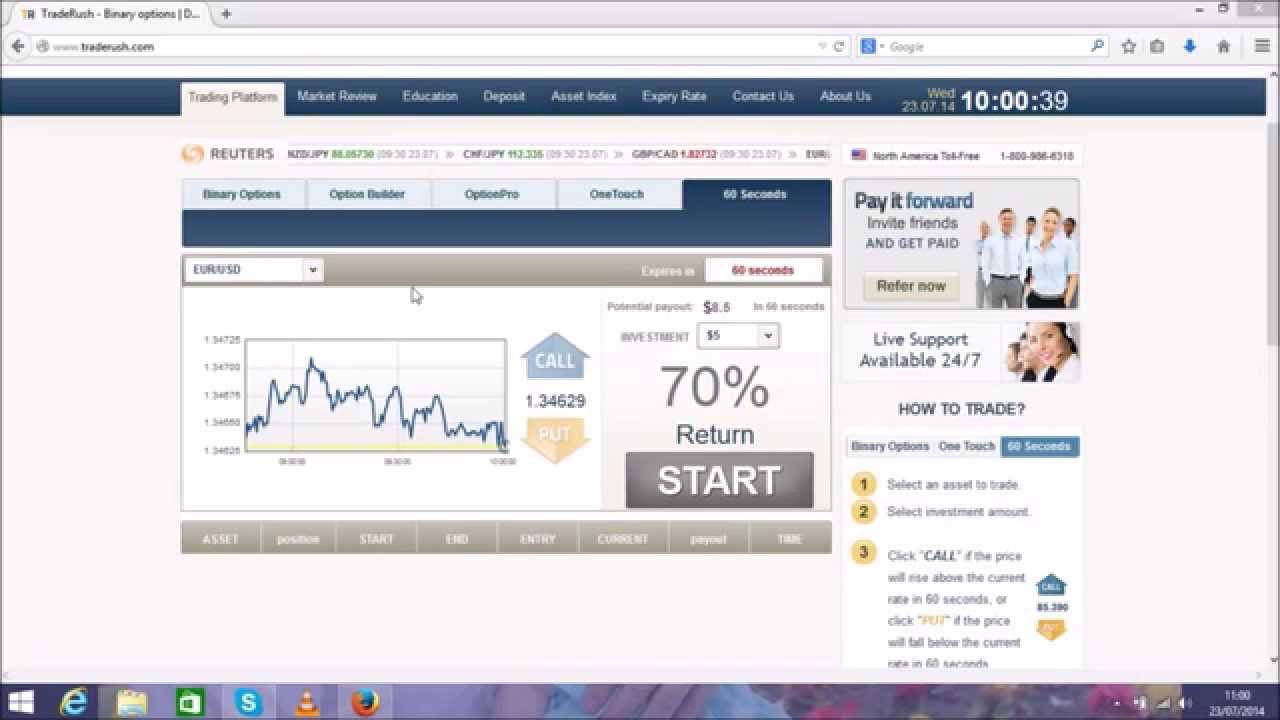
Task: Click the small CALL icon in How To Trade
Action: [1051, 585]
